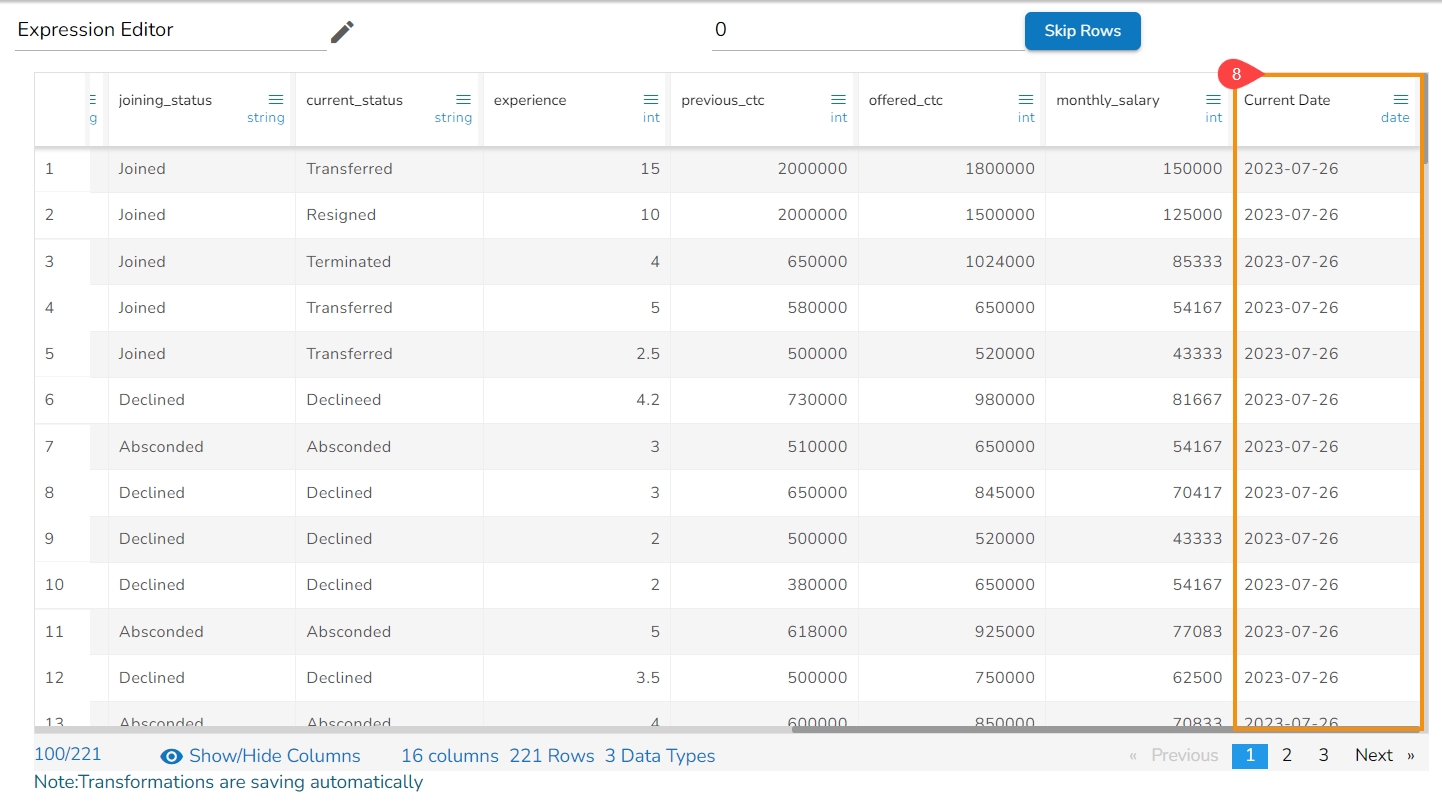This screenshot has width=1442, height=805.
Task: Go to page 3 of the table
Action: (x=1323, y=755)
